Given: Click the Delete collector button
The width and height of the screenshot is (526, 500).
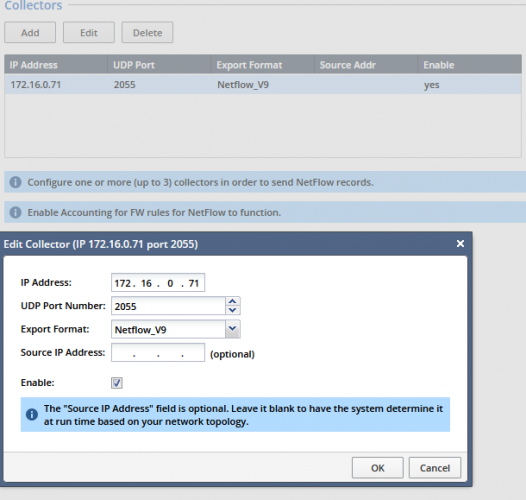Looking at the screenshot, I should 147,33.
